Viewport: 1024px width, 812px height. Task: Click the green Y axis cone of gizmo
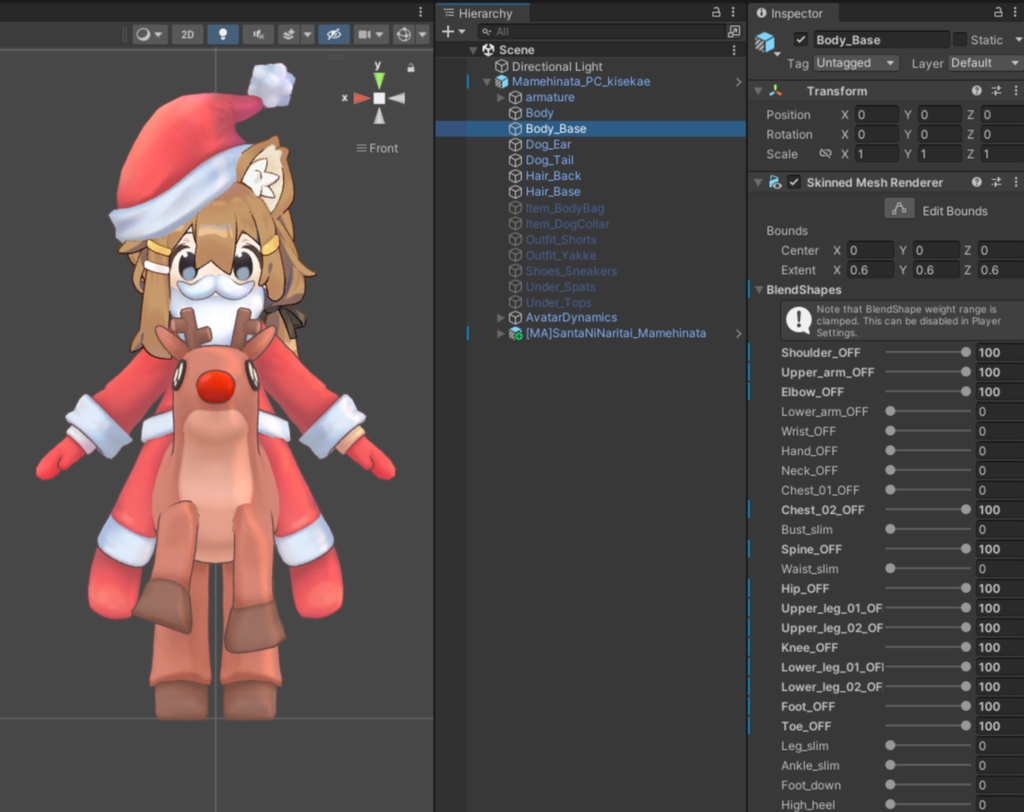coord(379,80)
